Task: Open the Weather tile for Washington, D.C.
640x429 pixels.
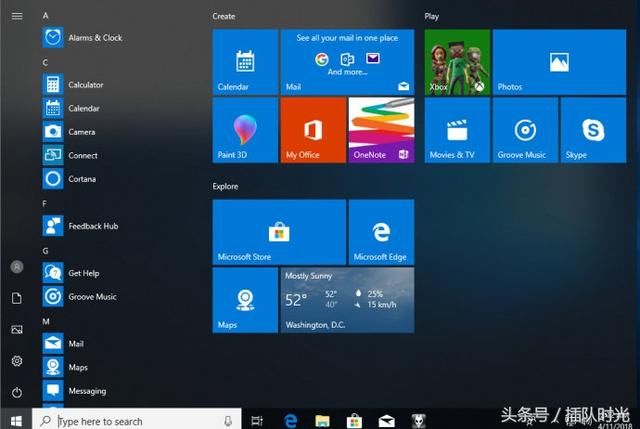Action: 347,300
